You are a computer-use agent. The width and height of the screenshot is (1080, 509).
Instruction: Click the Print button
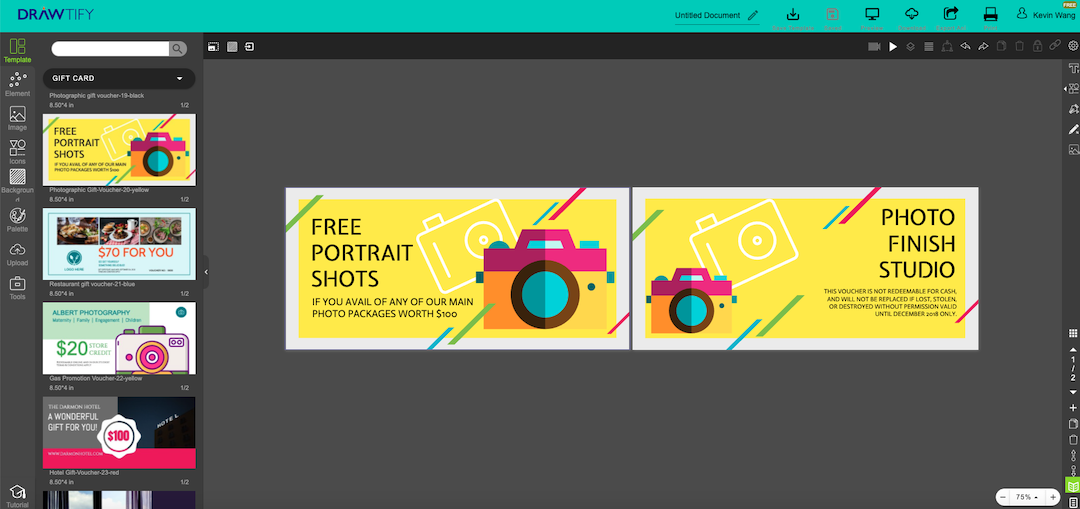click(990, 18)
